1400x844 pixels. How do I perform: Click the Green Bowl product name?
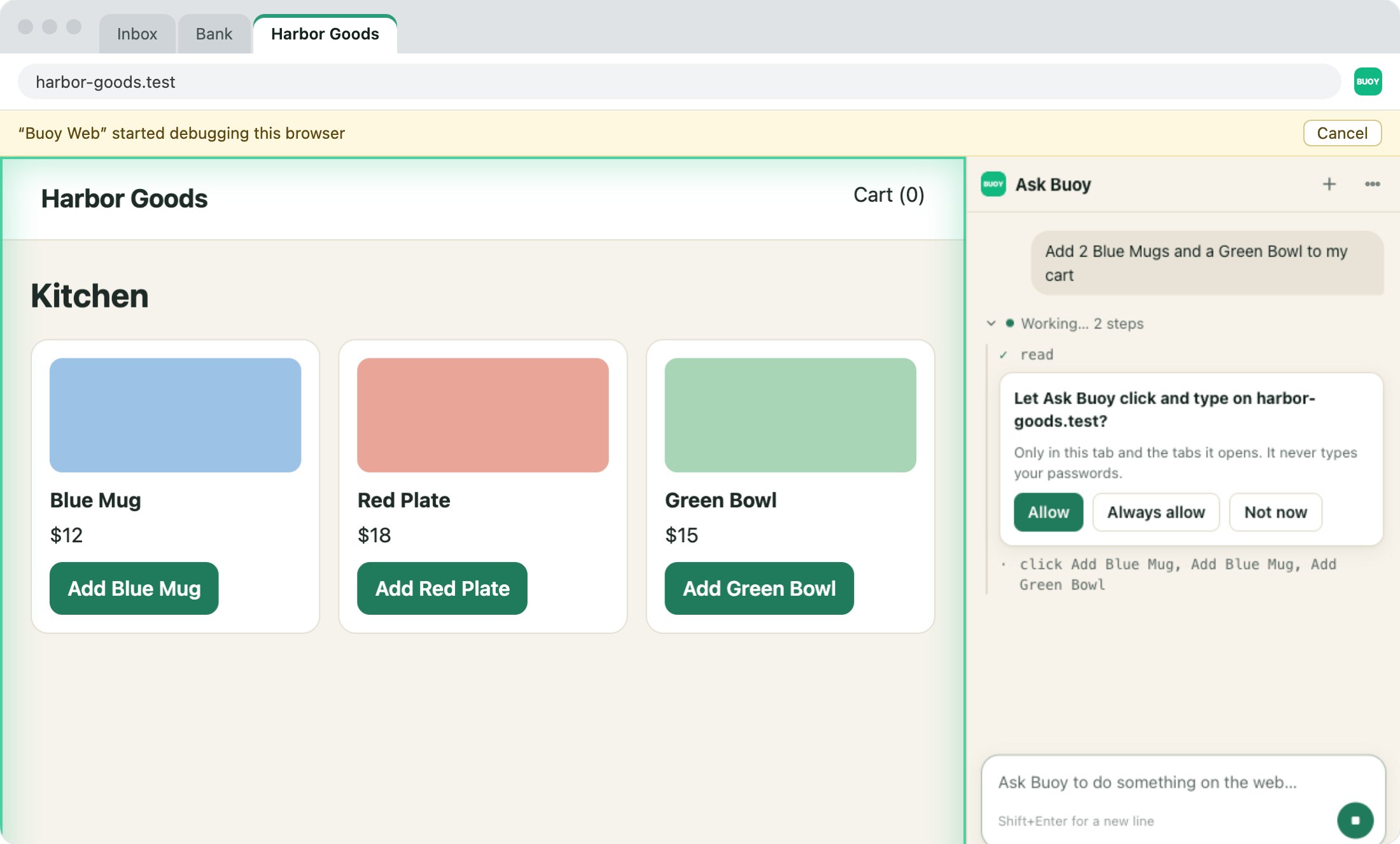tap(721, 500)
